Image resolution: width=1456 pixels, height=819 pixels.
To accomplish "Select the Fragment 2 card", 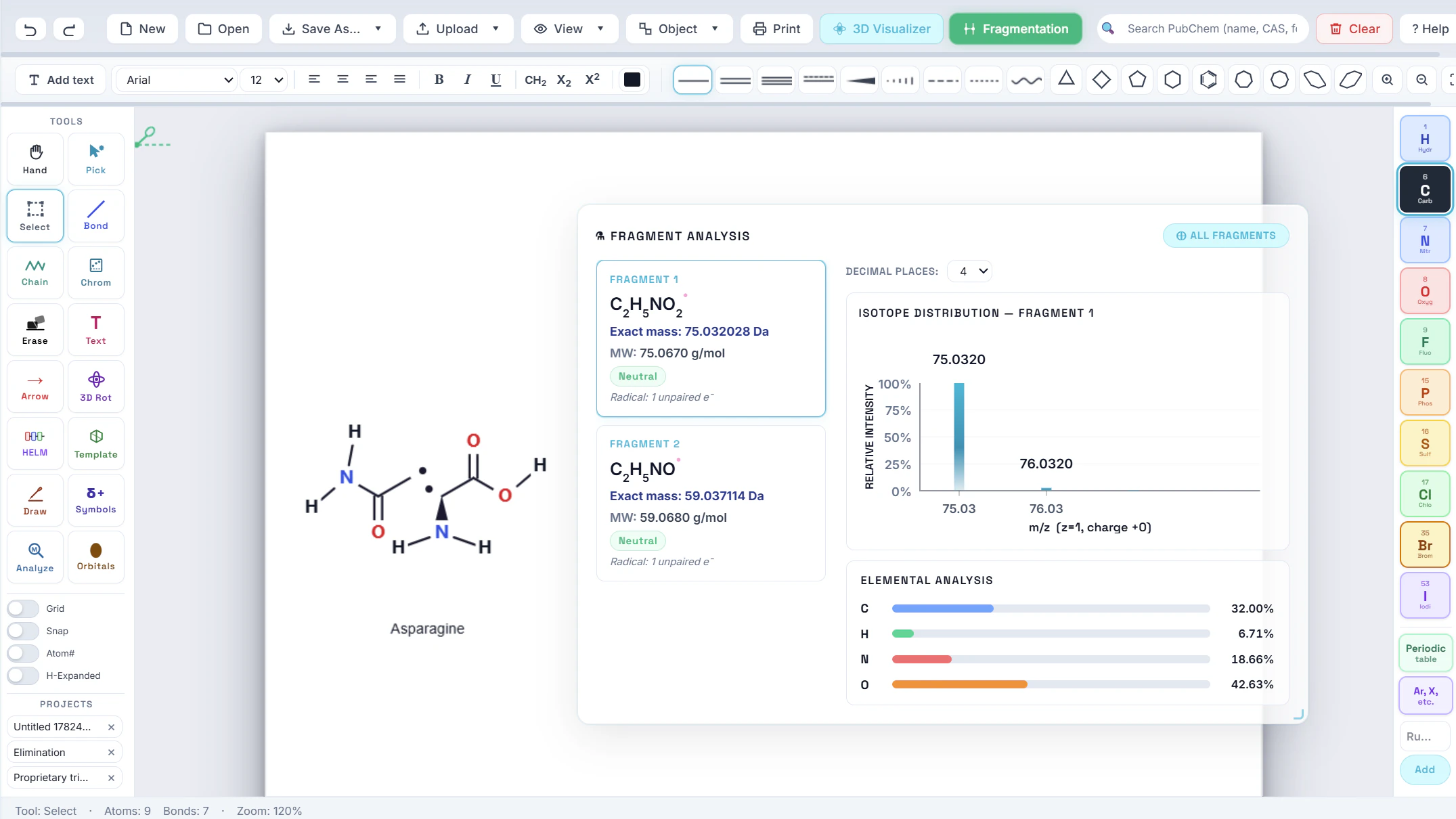I will click(711, 503).
